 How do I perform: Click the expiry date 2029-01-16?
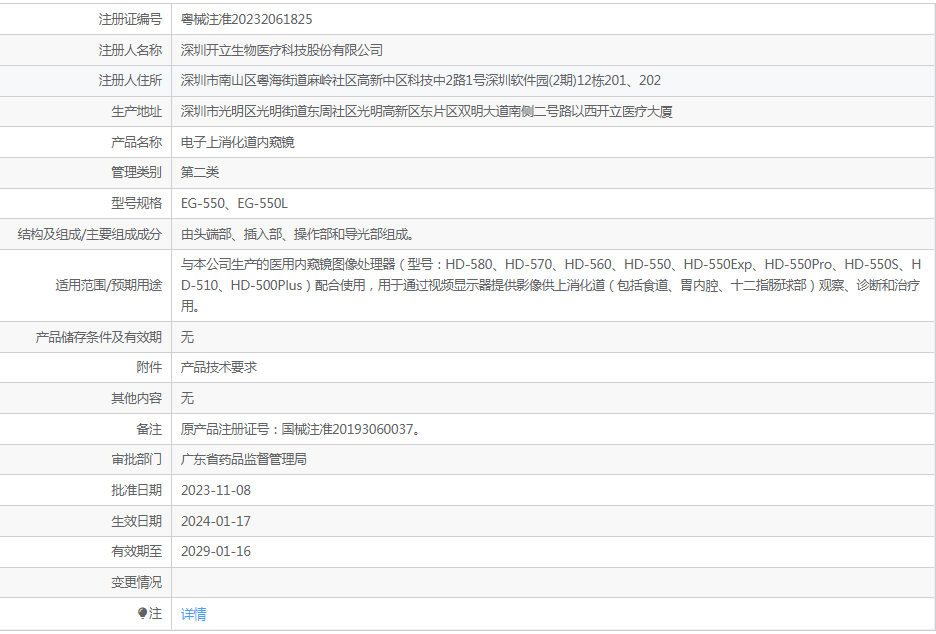click(216, 552)
